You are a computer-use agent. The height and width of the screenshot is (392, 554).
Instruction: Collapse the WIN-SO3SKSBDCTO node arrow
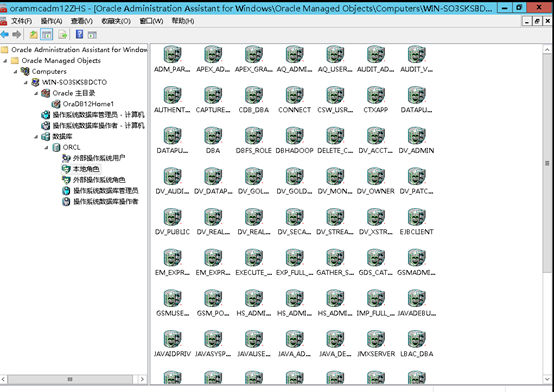click(26, 83)
